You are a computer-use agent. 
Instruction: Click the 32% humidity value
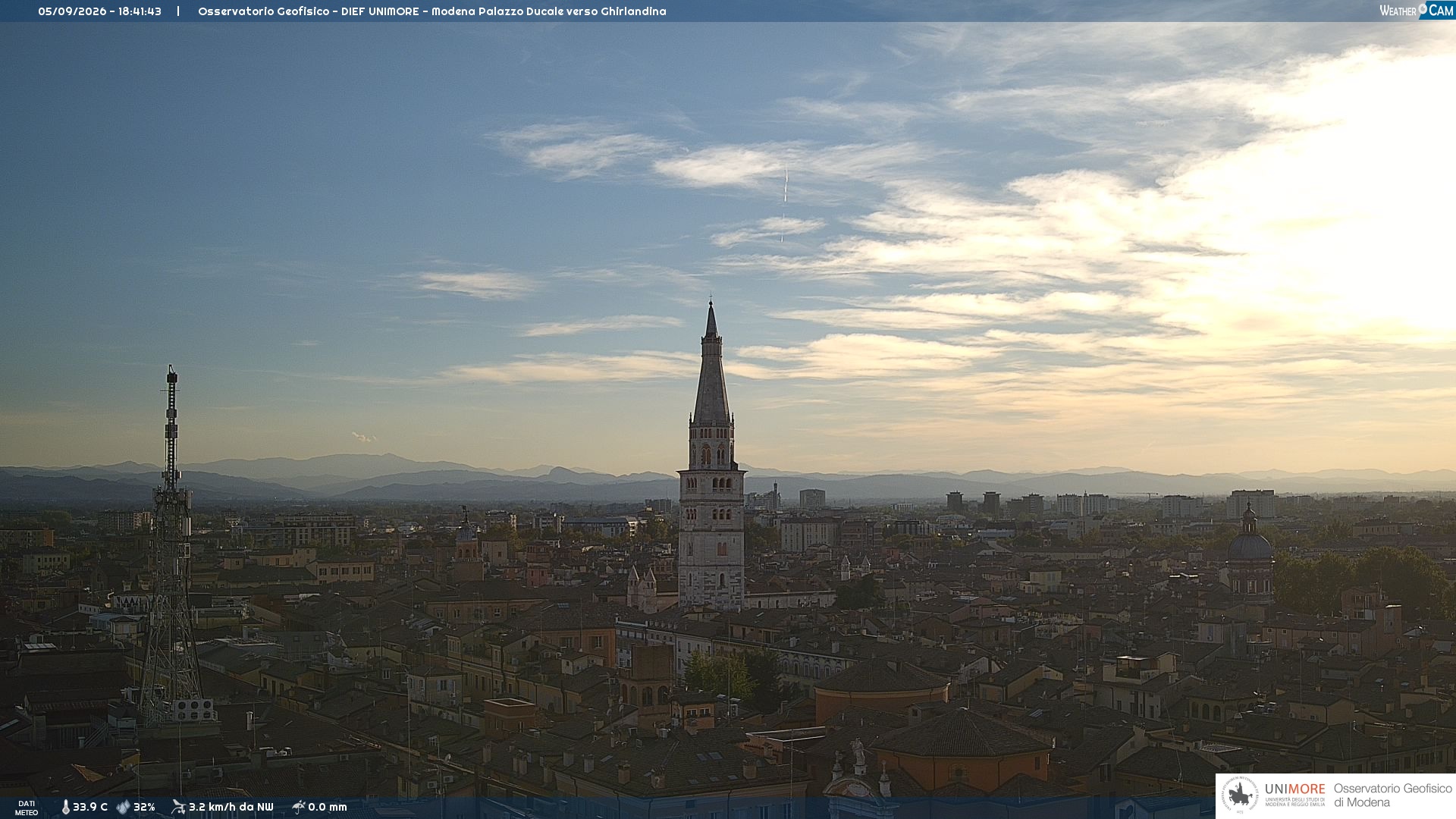point(144,807)
